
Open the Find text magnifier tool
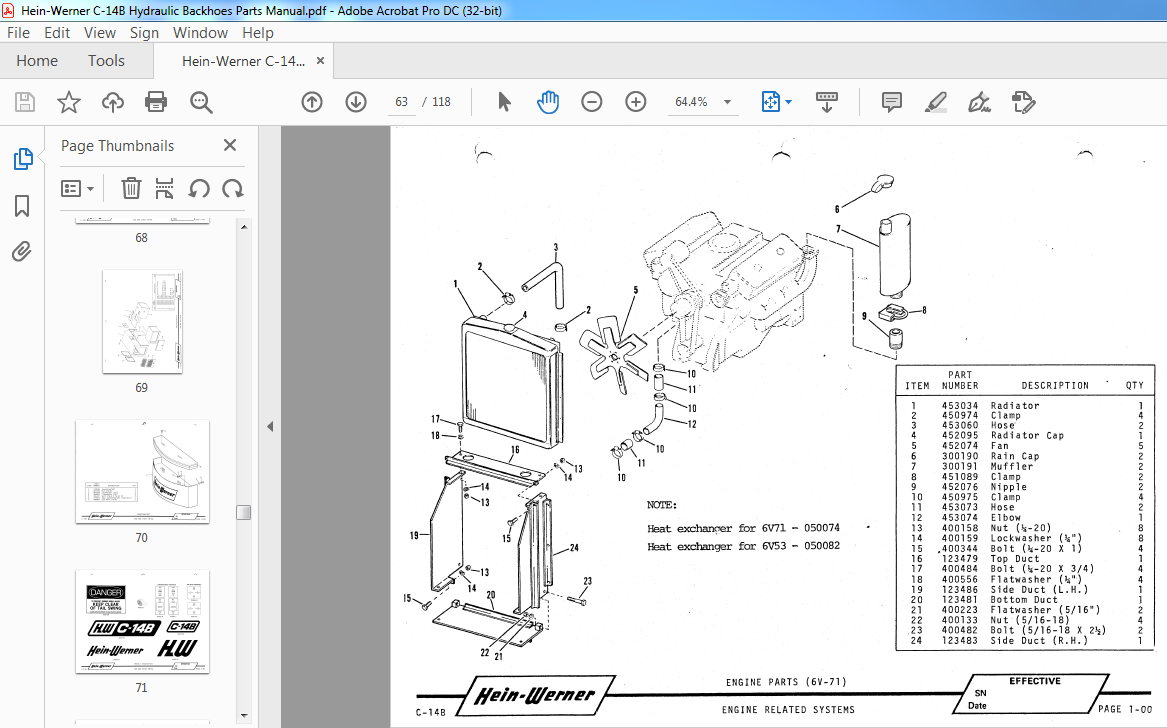click(x=201, y=102)
